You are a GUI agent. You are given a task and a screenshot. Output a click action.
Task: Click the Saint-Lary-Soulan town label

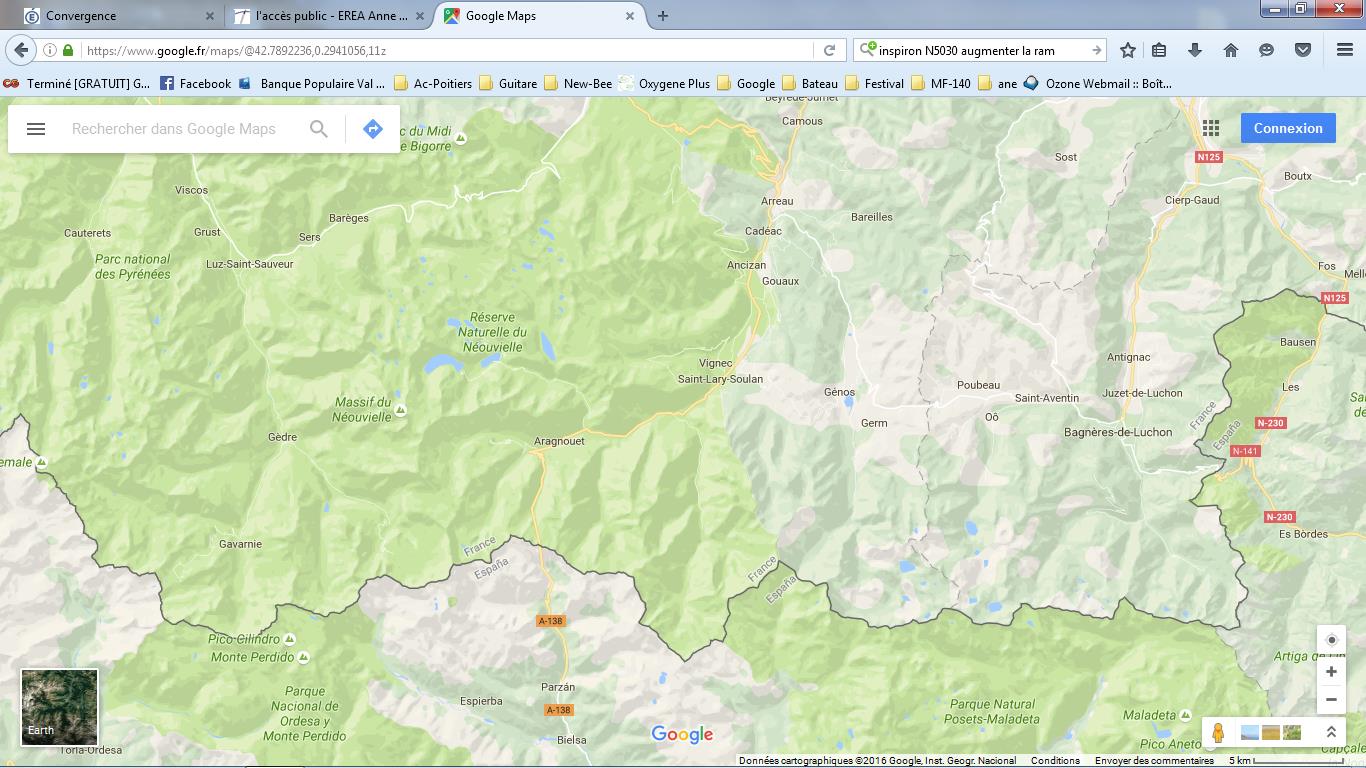click(720, 379)
